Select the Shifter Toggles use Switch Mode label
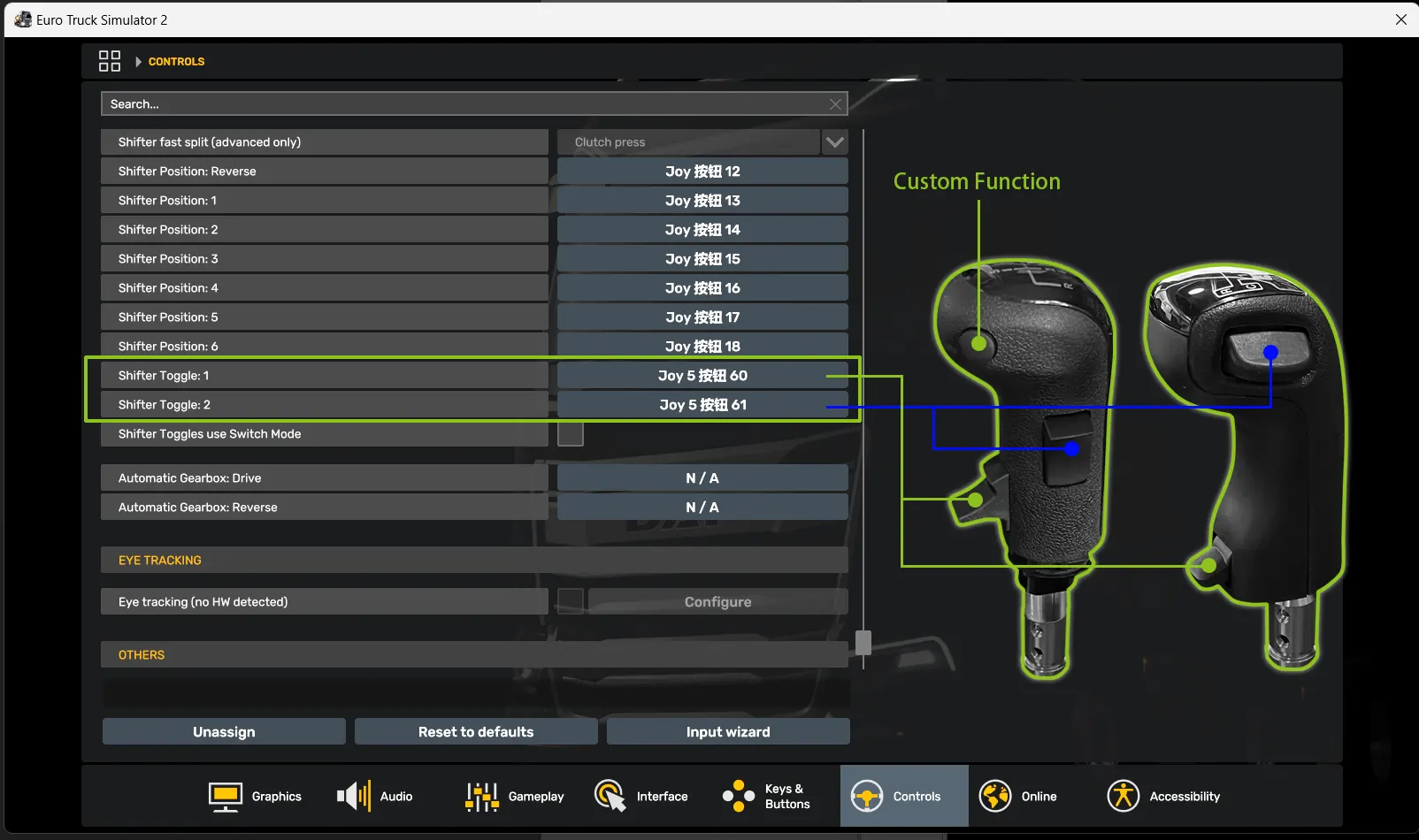 (325, 434)
